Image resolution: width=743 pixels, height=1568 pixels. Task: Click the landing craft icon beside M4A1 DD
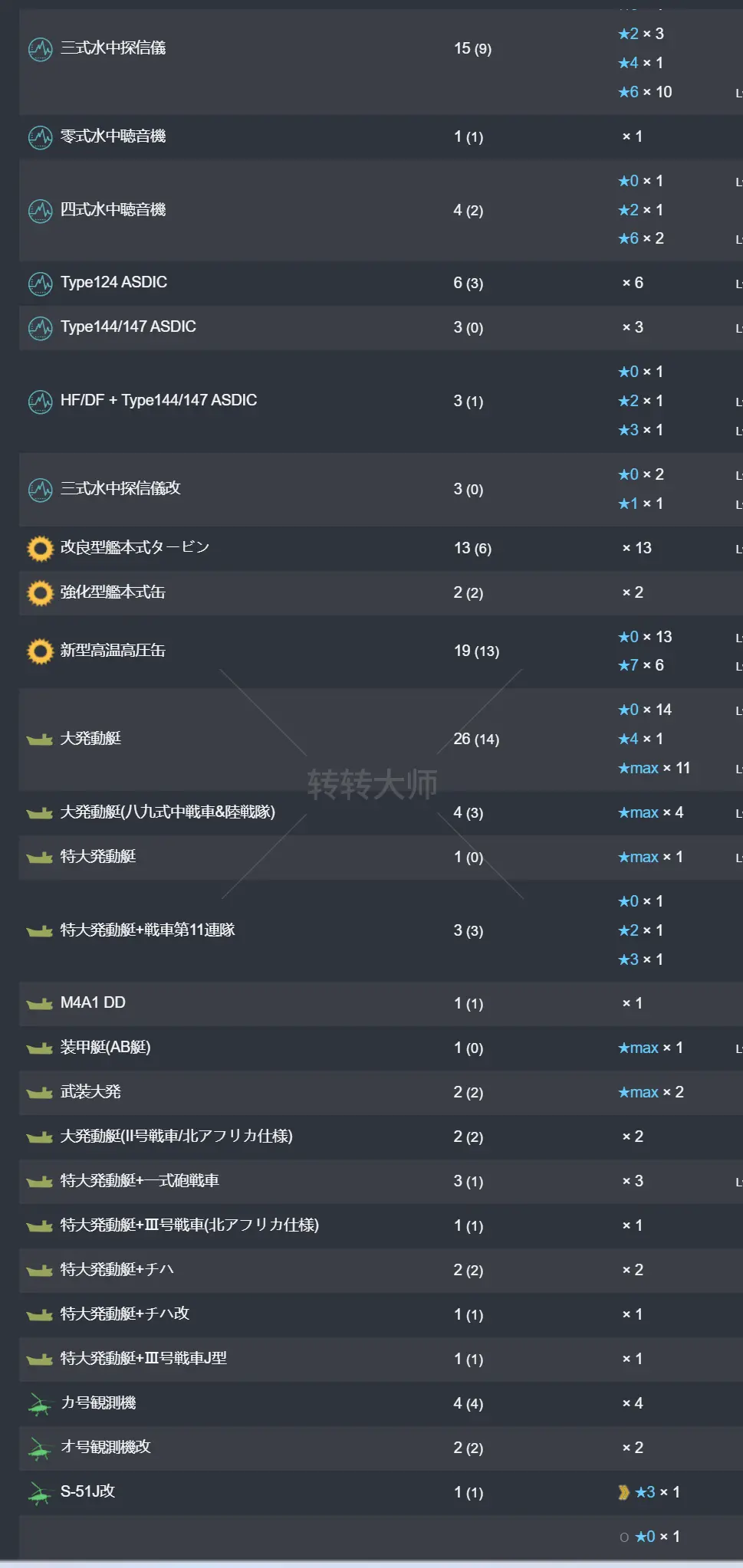(39, 1004)
